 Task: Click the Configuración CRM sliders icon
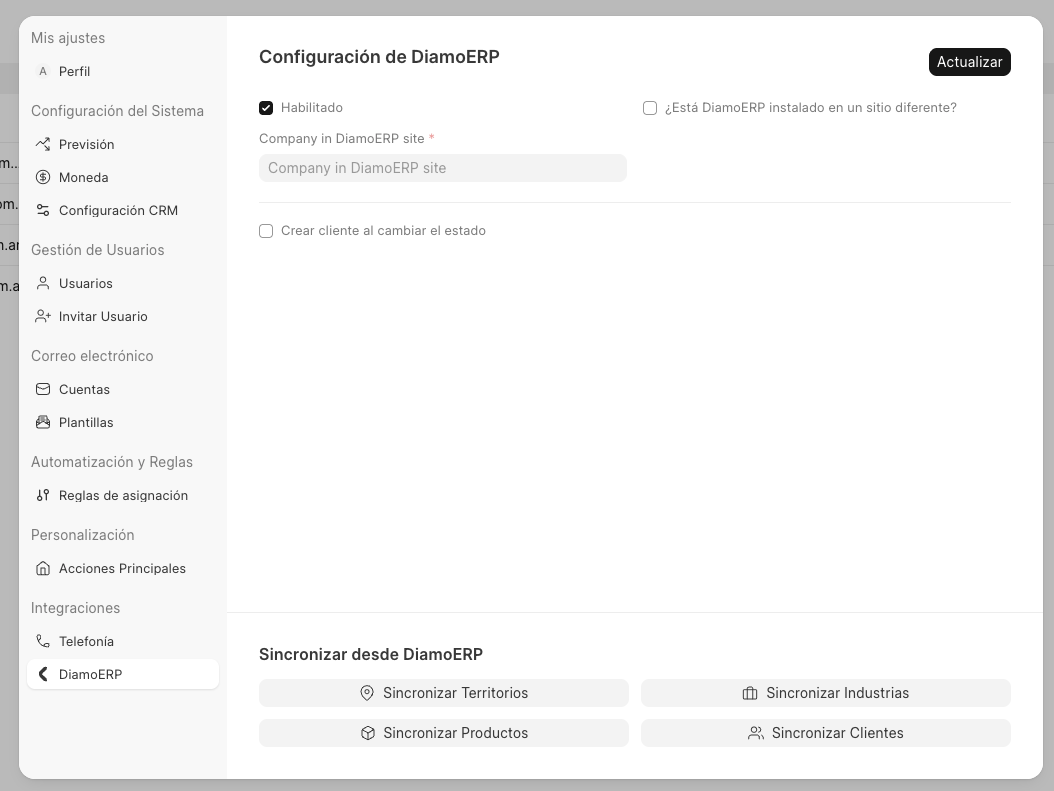43,210
